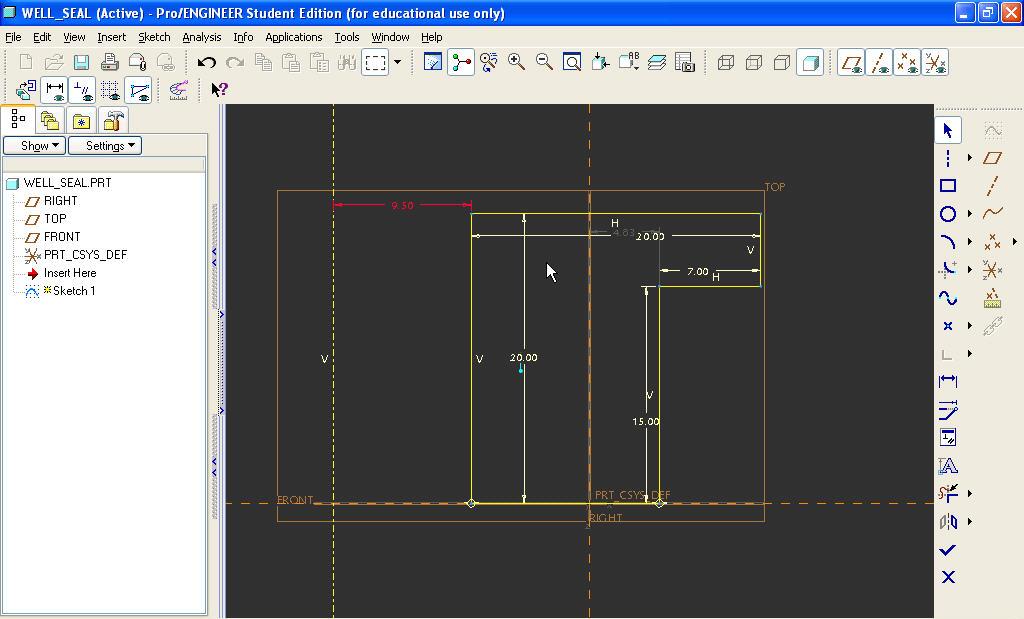This screenshot has height=619, width=1024.
Task: Accept the sketch with the checkmark
Action: 948,550
